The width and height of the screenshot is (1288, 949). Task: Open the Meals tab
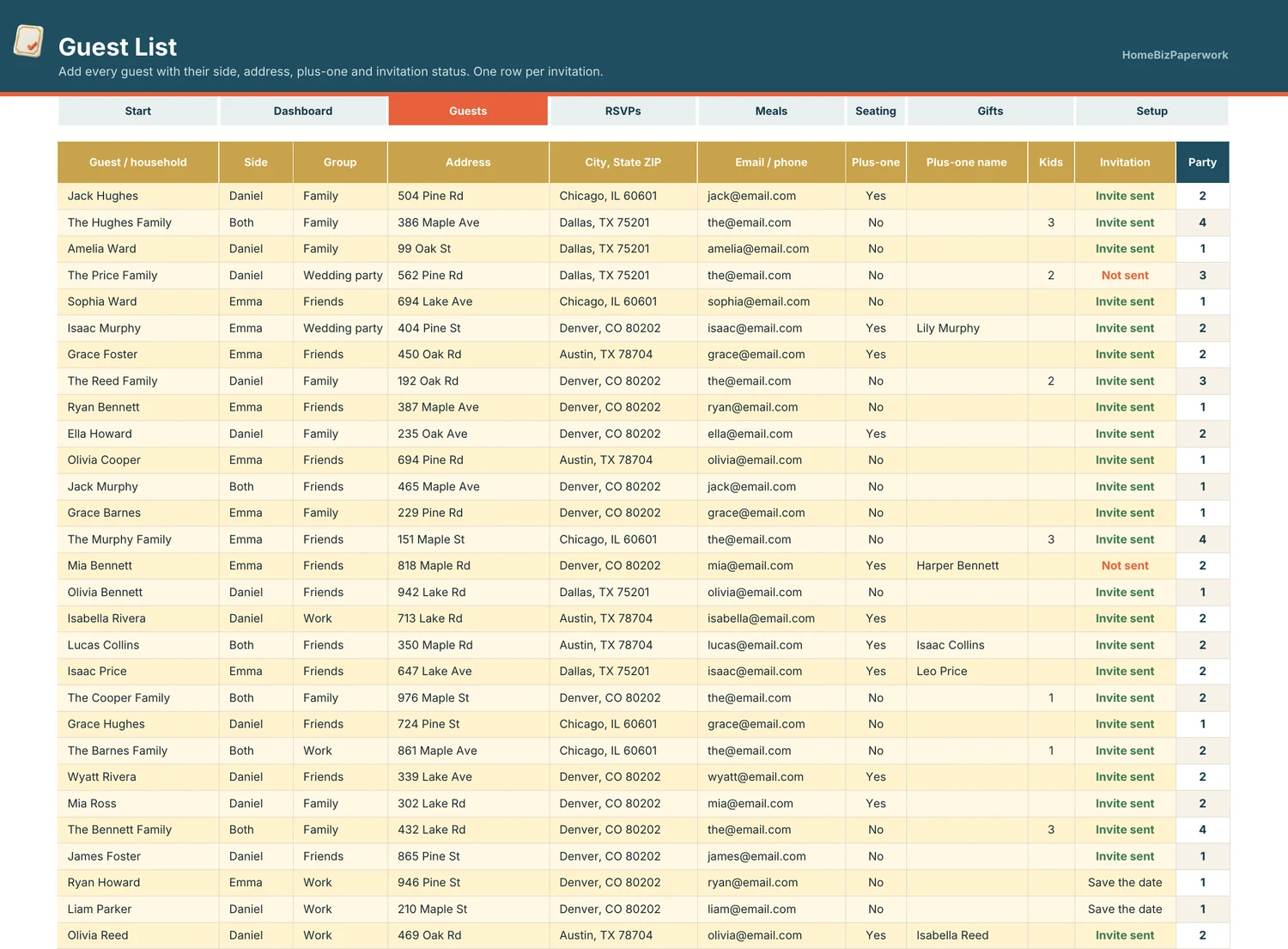771,111
